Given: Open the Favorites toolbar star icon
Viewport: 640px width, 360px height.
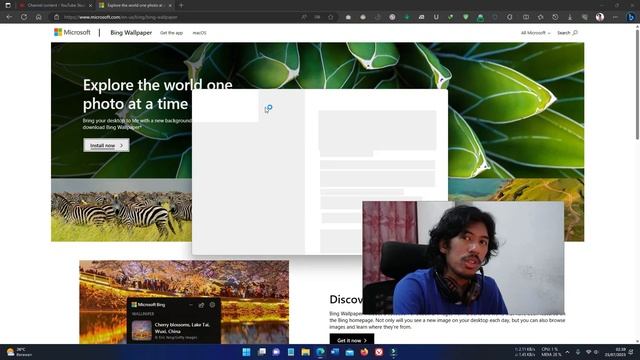Looking at the screenshot, I should pos(541,17).
